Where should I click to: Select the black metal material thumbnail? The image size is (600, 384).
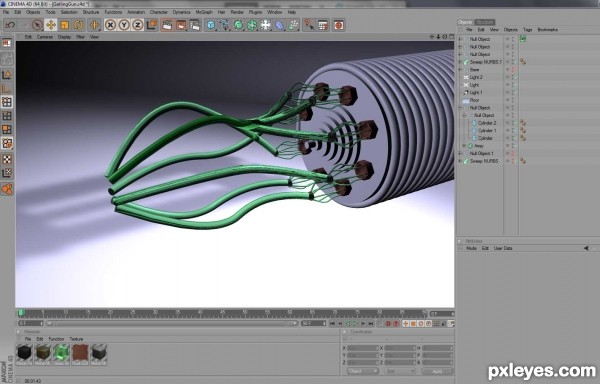point(24,355)
